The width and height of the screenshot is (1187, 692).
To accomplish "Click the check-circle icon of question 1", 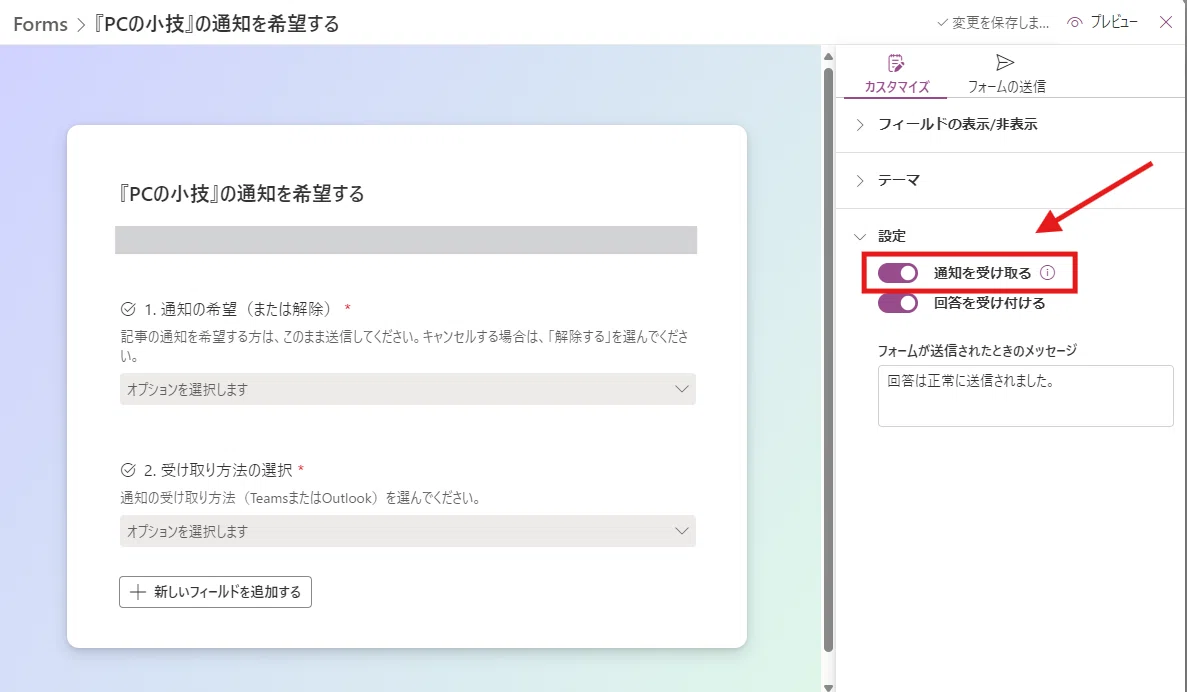I will 128,309.
